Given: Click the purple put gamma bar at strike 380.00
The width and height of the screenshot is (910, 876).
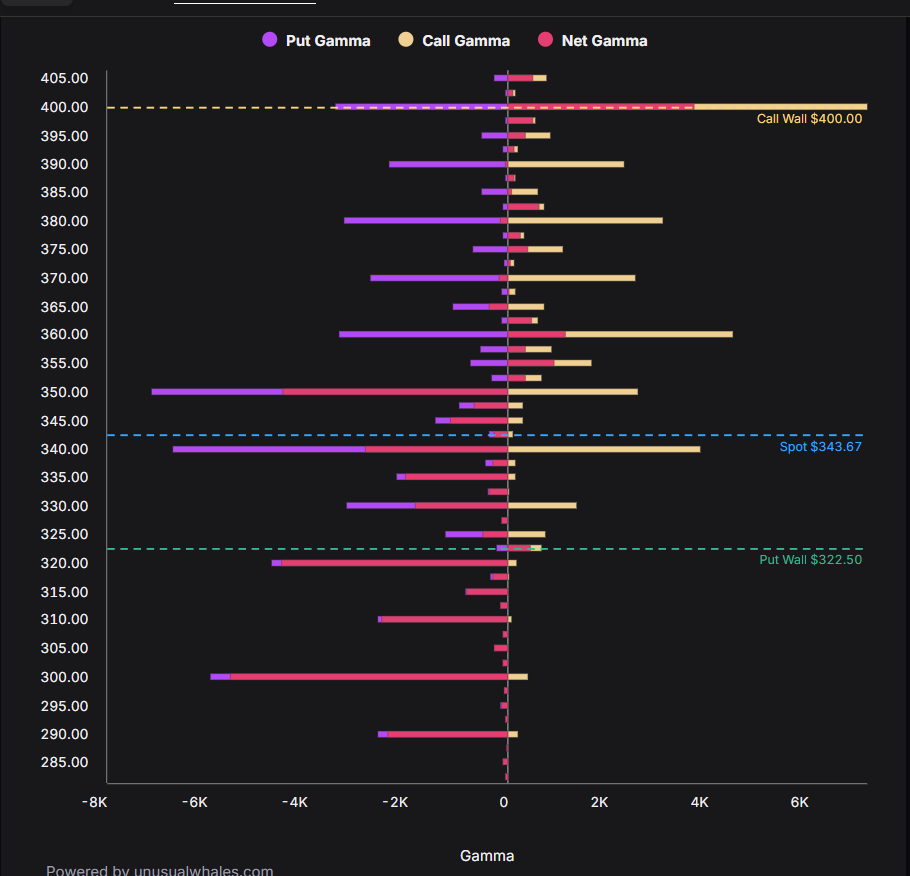Looking at the screenshot, I should (422, 221).
